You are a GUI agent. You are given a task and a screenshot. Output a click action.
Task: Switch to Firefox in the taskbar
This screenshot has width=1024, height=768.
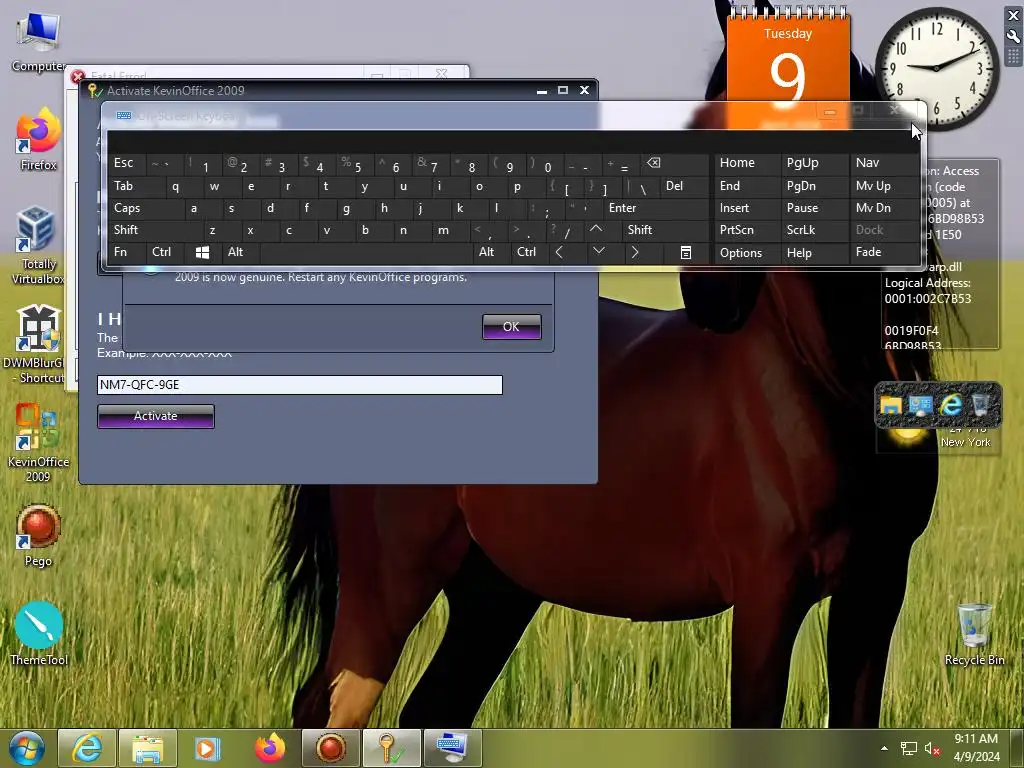[x=270, y=748]
